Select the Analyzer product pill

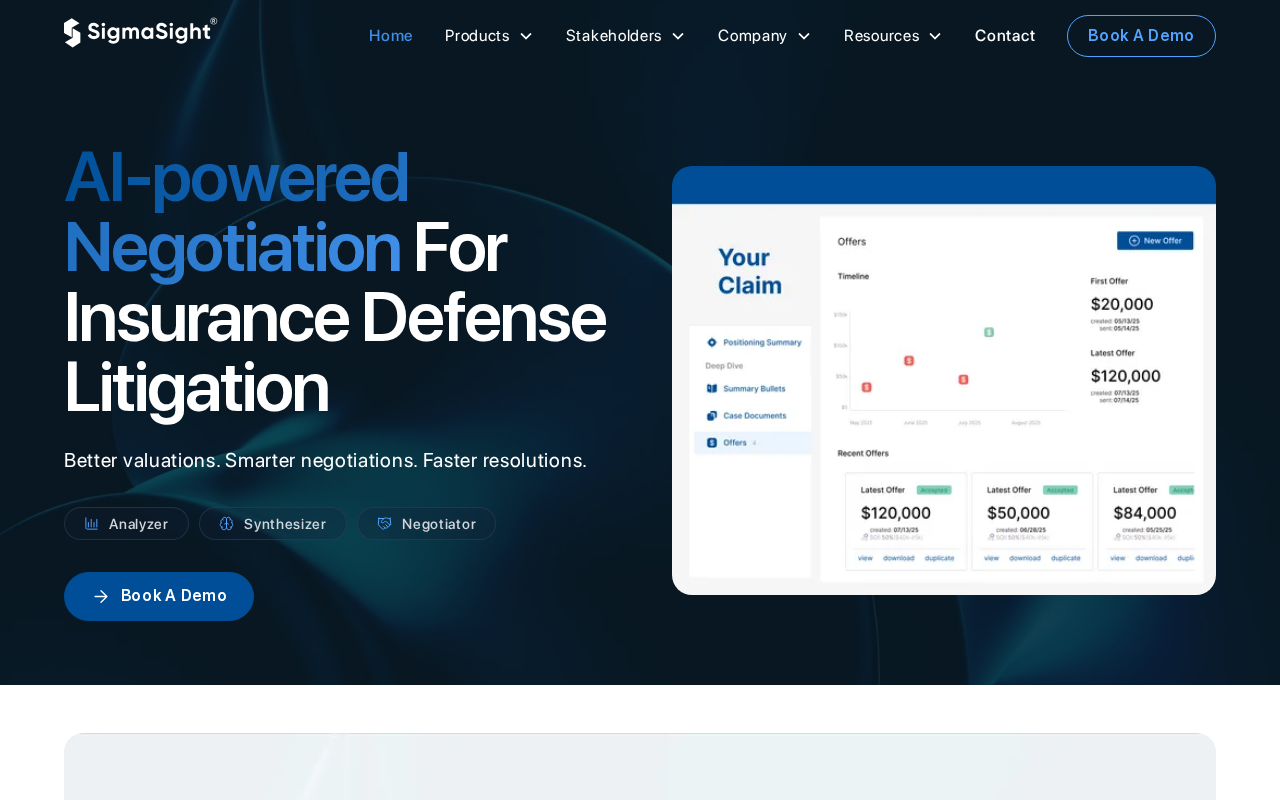coord(126,524)
